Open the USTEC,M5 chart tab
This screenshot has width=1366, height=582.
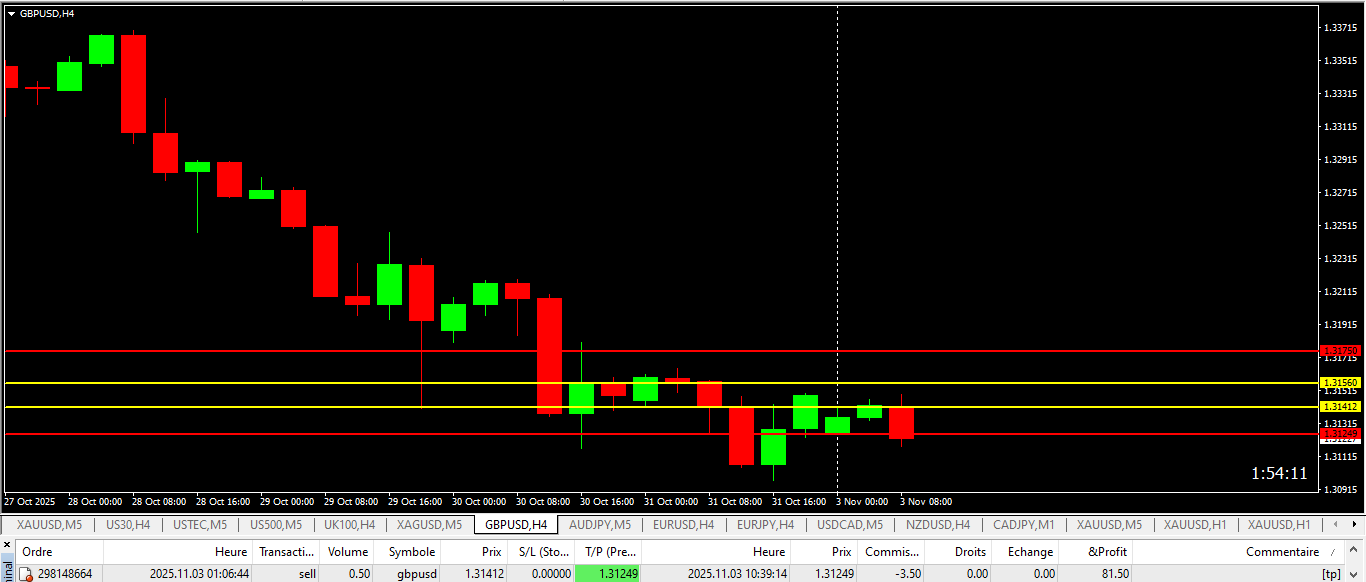pos(200,524)
